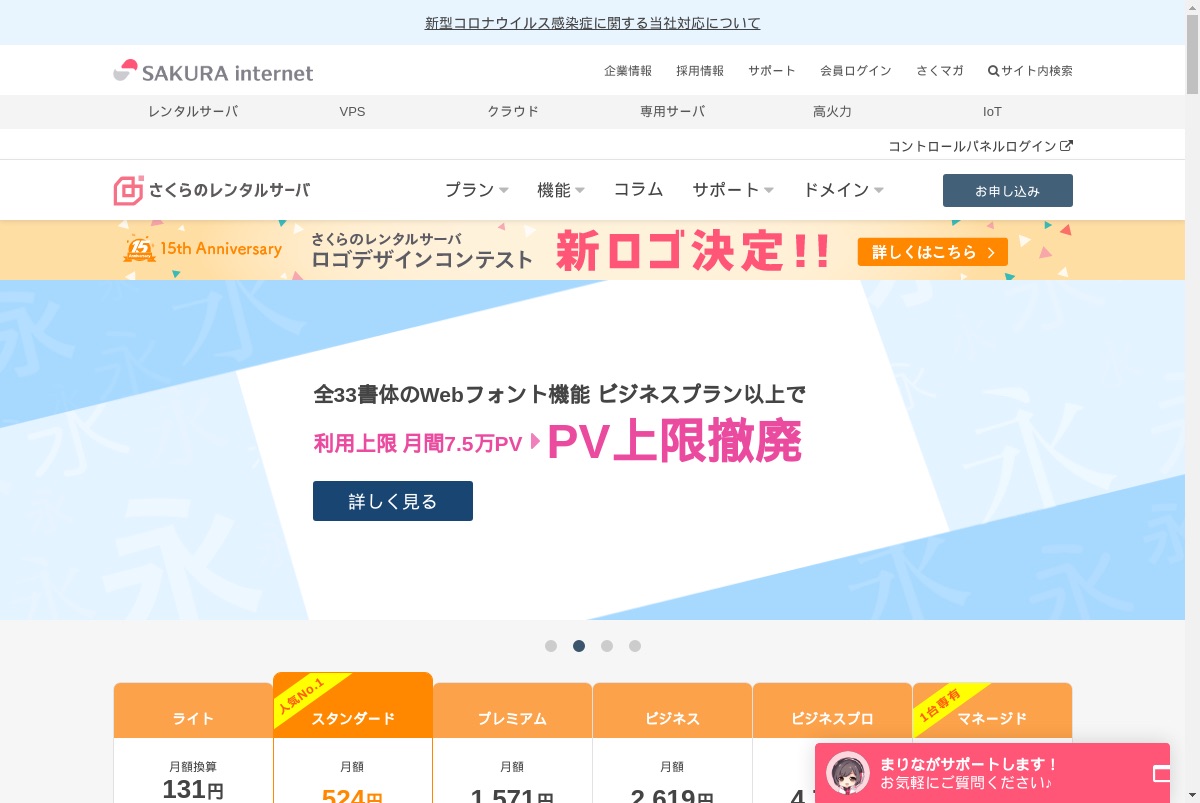Select the ビジネス plan header
The image size is (1200, 803).
pos(673,711)
